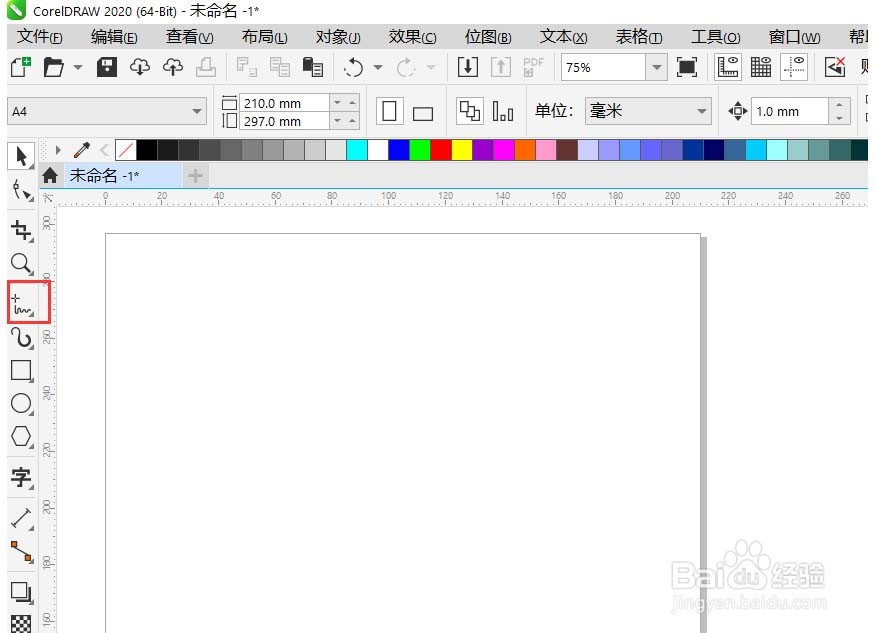Screen dimensions: 875x633
Task: Open a document with the Open icon
Action: 55,67
